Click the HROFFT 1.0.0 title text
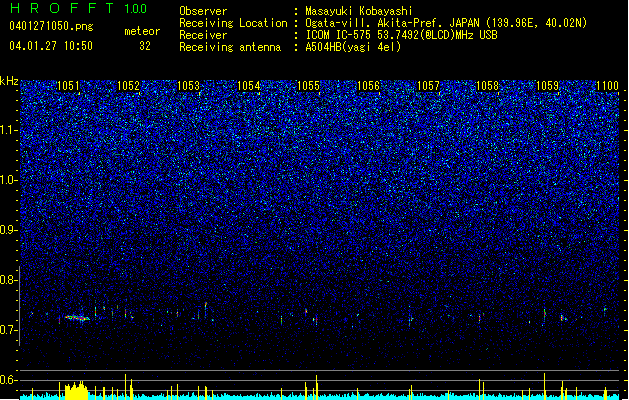This screenshot has width=629, height=400. [78, 8]
